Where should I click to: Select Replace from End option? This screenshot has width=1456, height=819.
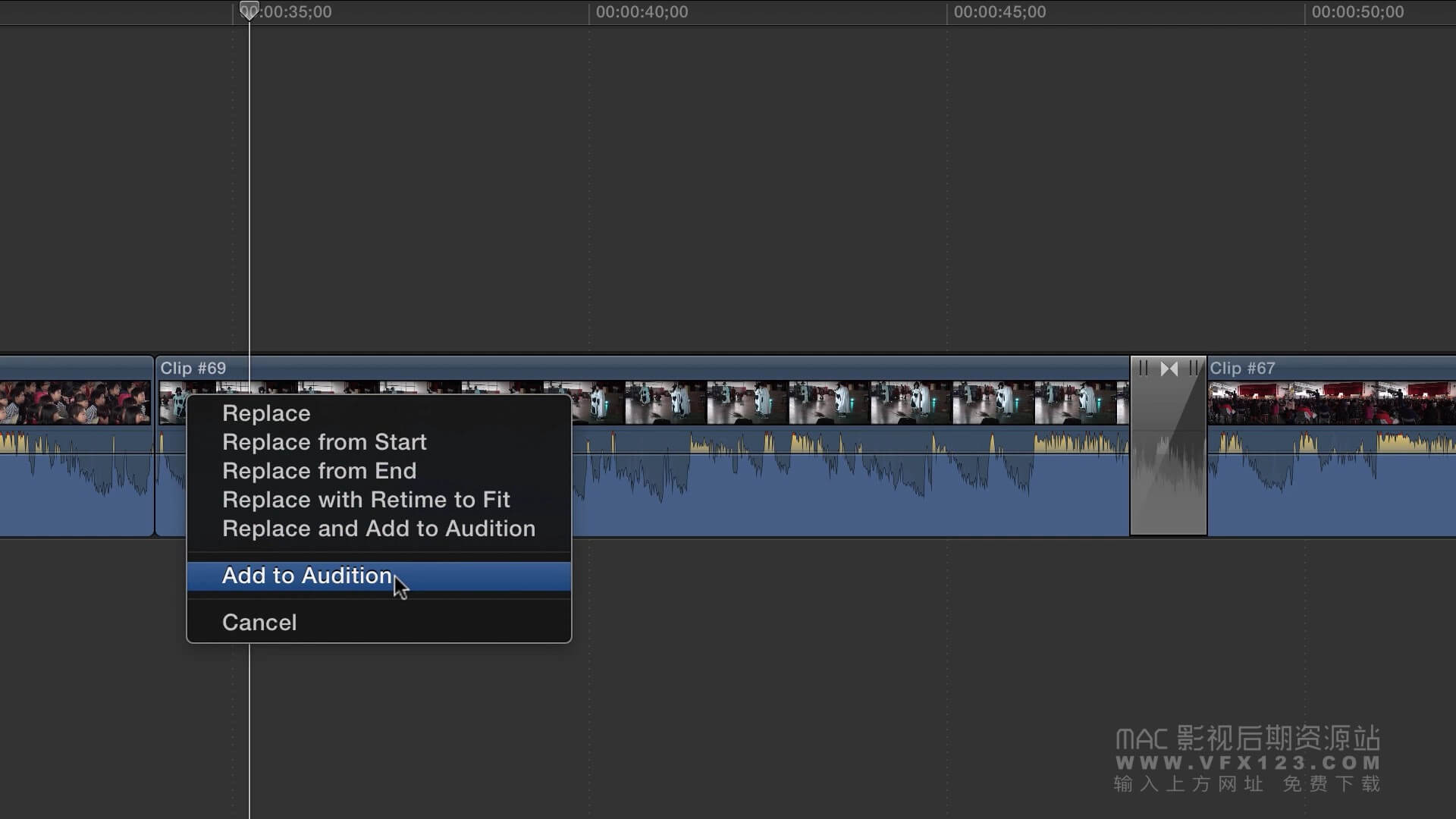click(x=378, y=471)
